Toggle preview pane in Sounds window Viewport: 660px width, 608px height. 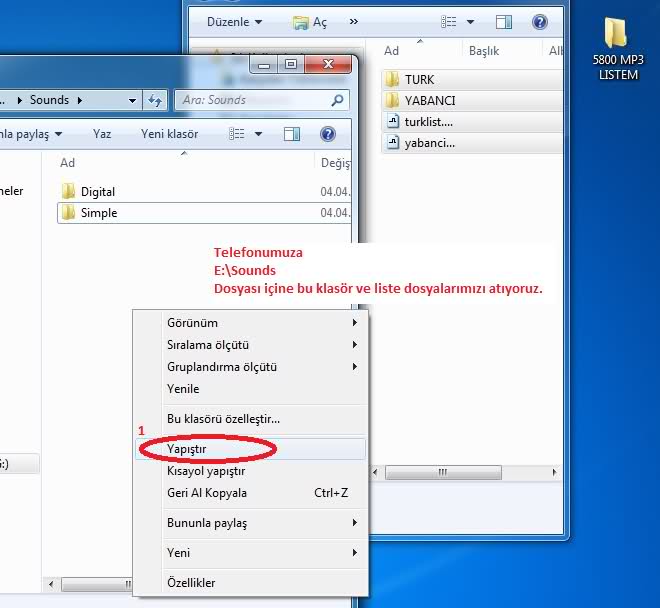pyautogui.click(x=292, y=134)
